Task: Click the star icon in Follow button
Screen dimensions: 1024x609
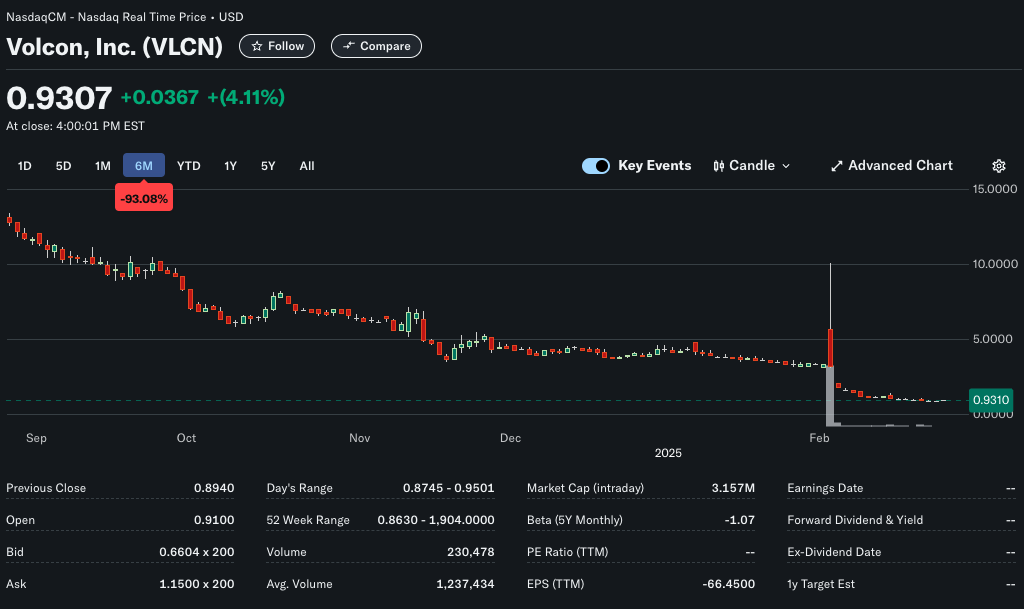Action: point(257,46)
